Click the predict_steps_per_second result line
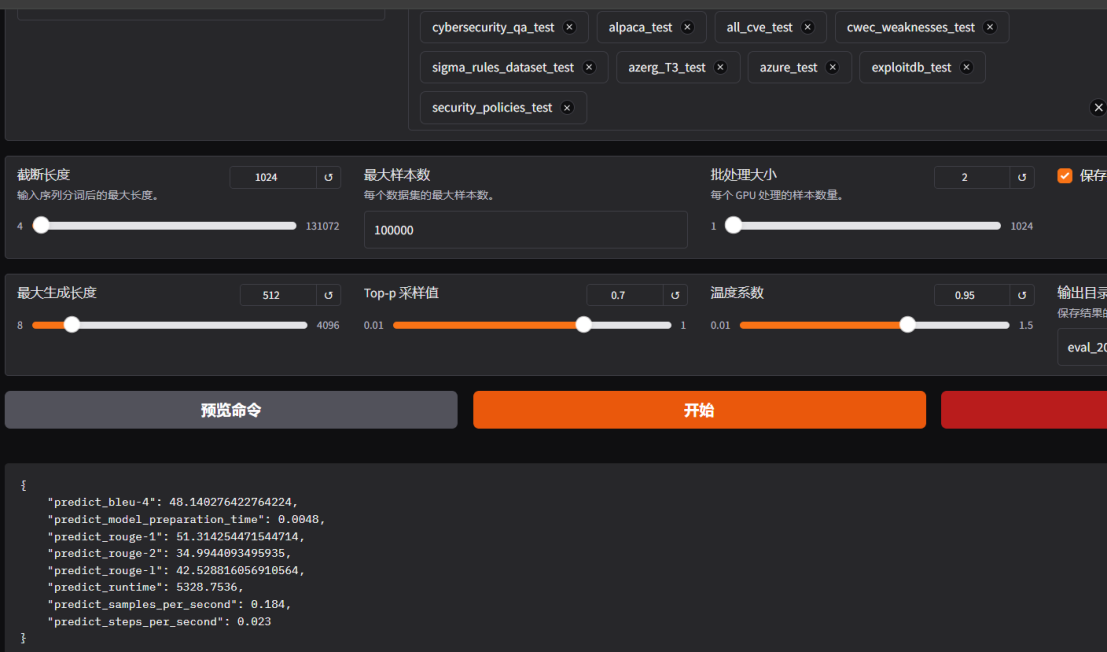This screenshot has width=1107, height=652. click(160, 622)
